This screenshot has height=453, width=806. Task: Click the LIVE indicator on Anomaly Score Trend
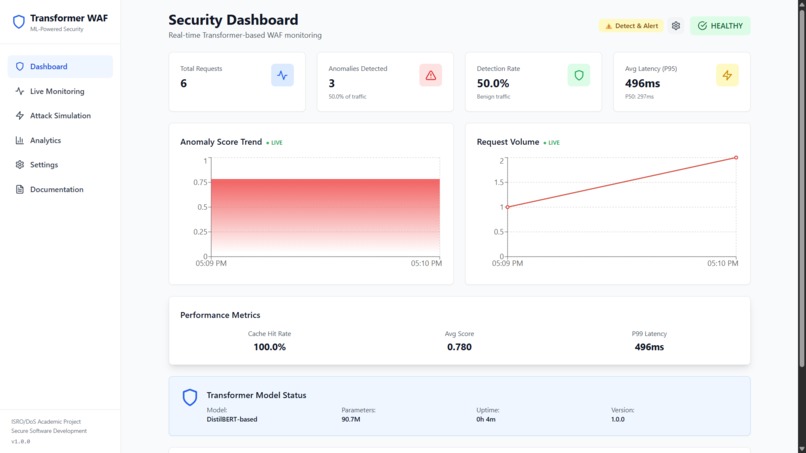tap(274, 142)
